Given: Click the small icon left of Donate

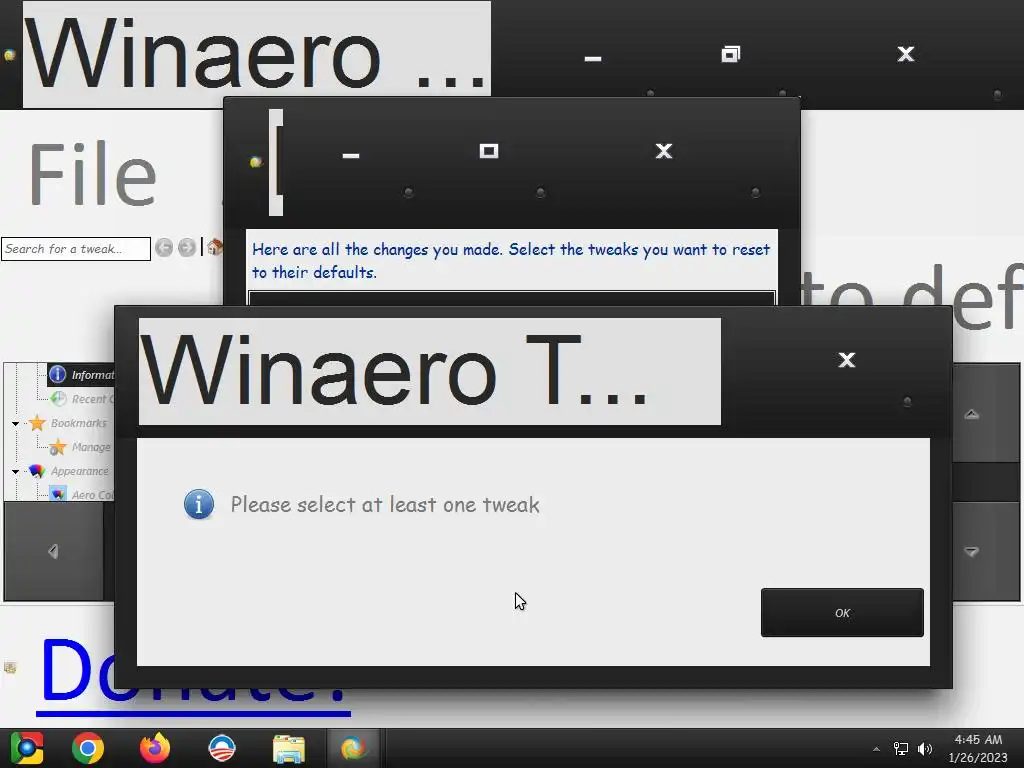Looking at the screenshot, I should [x=10, y=667].
